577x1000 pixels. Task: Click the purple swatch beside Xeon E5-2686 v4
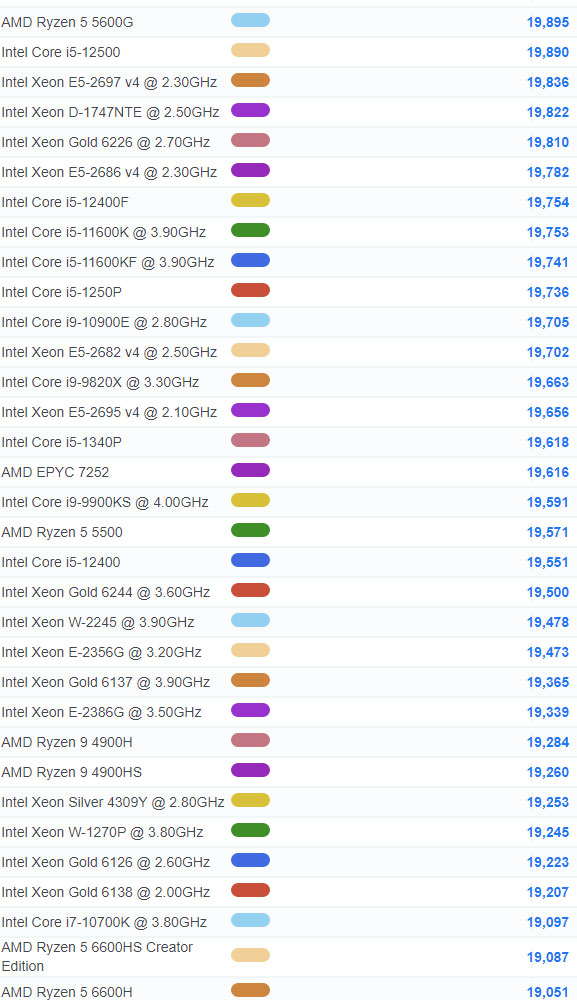[x=250, y=170]
